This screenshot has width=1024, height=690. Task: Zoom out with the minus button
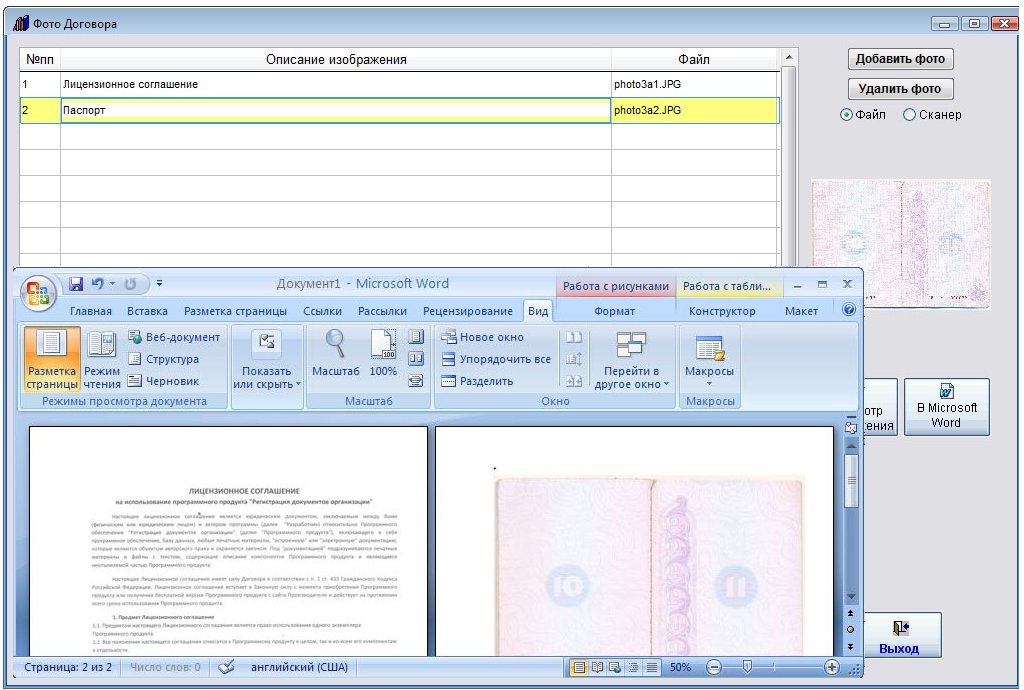(x=714, y=667)
